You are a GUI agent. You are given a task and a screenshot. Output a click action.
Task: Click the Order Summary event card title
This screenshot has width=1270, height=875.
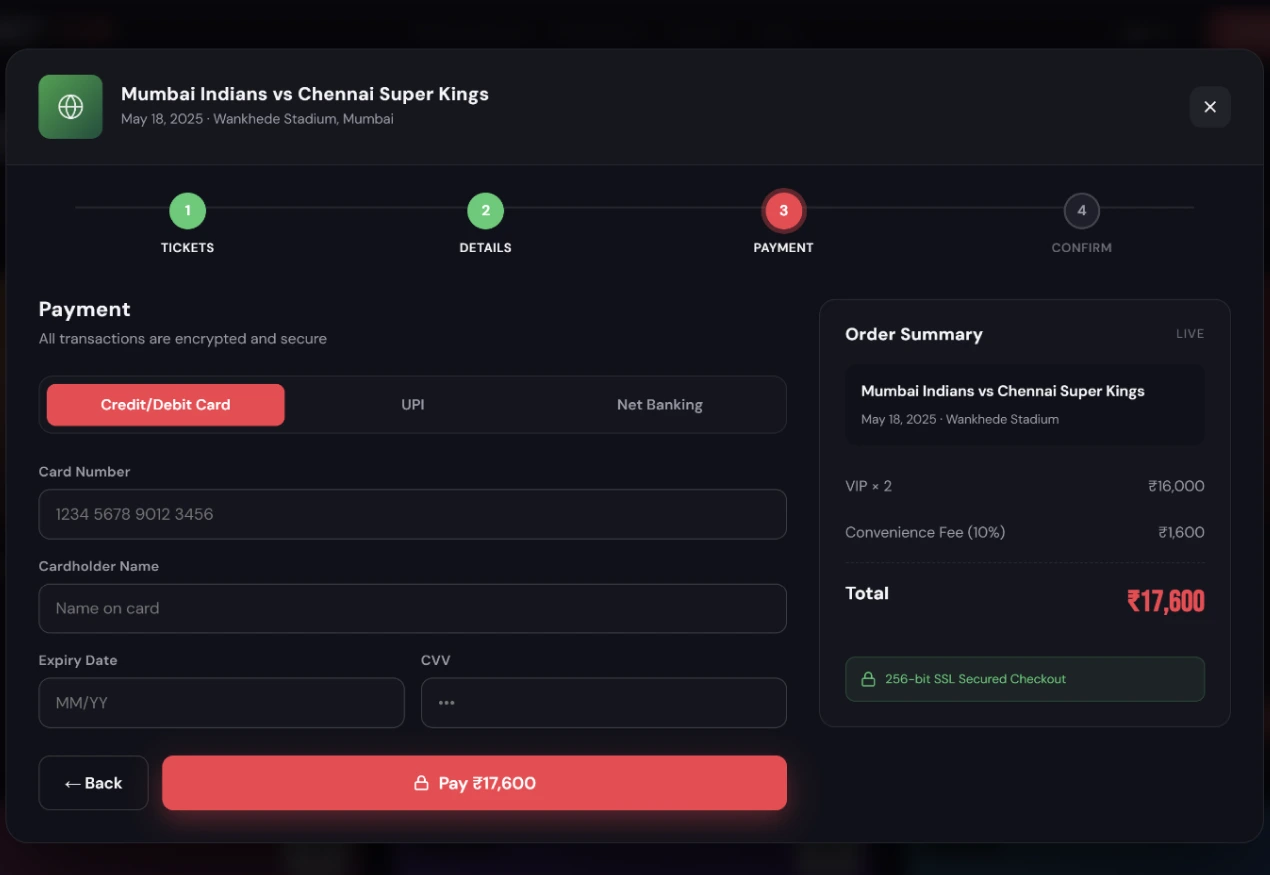click(1003, 391)
